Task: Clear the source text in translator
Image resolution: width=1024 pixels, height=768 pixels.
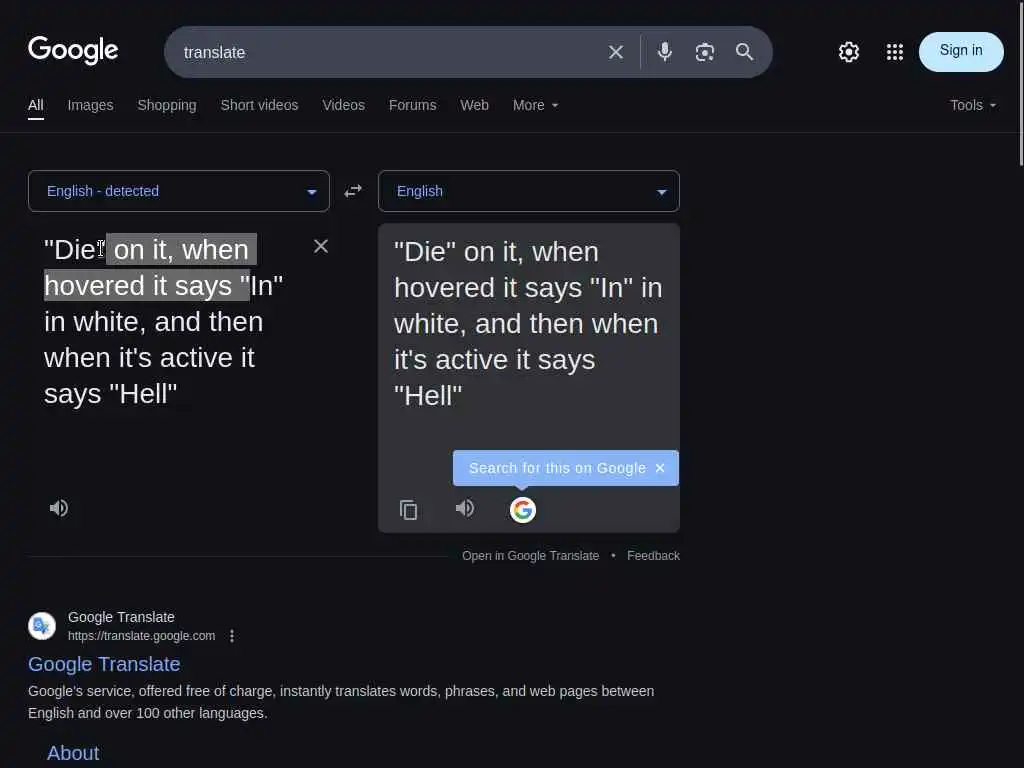Action: click(x=321, y=246)
